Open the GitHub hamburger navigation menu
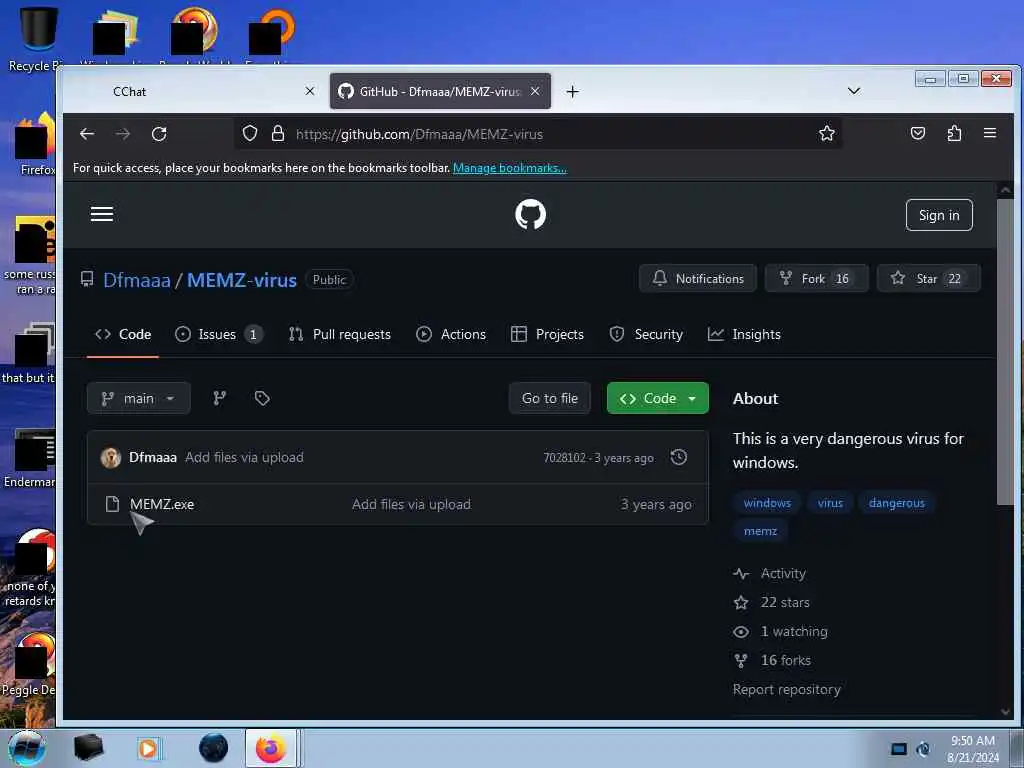The width and height of the screenshot is (1024, 768). click(102, 214)
